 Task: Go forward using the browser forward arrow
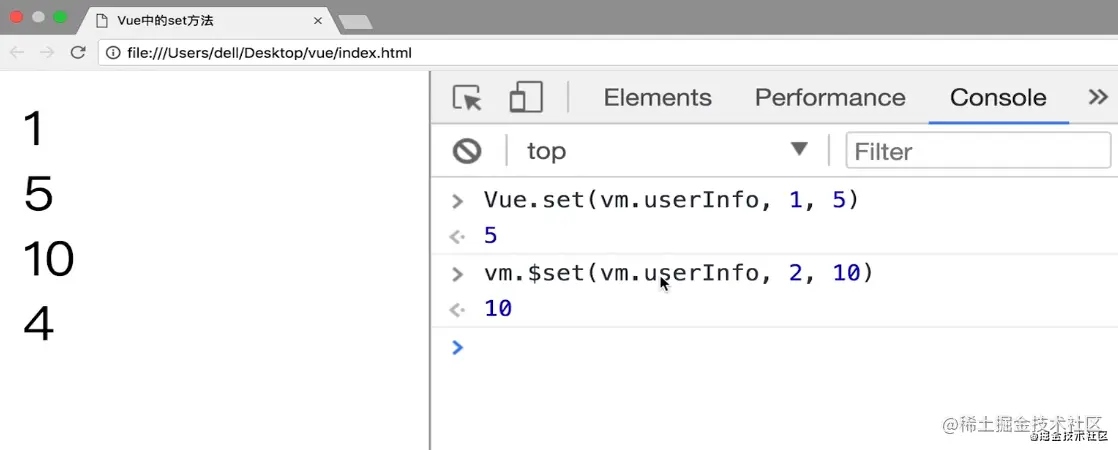[x=46, y=53]
